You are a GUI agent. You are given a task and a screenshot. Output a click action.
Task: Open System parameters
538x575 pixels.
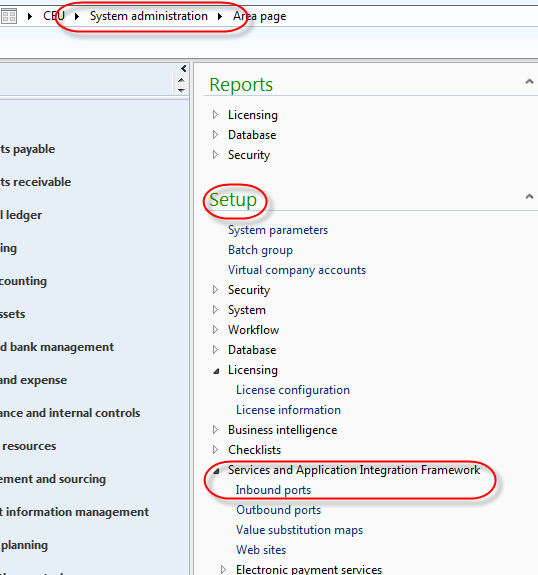[278, 230]
